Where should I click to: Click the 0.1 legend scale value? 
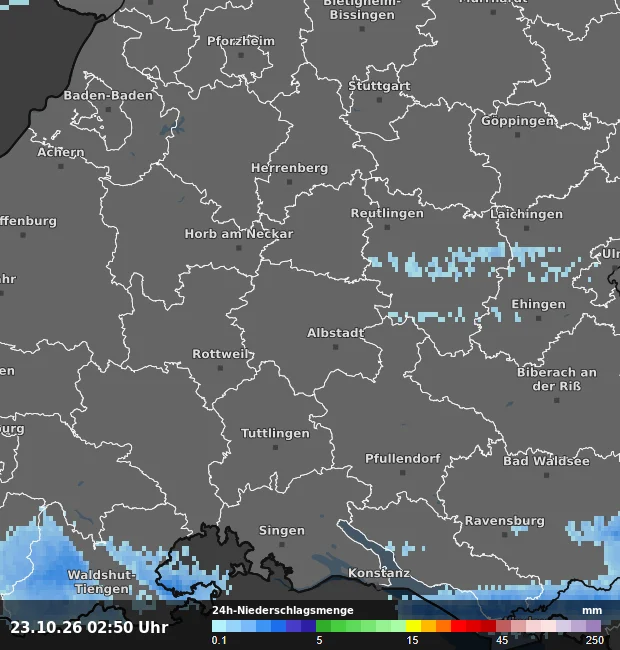[219, 640]
